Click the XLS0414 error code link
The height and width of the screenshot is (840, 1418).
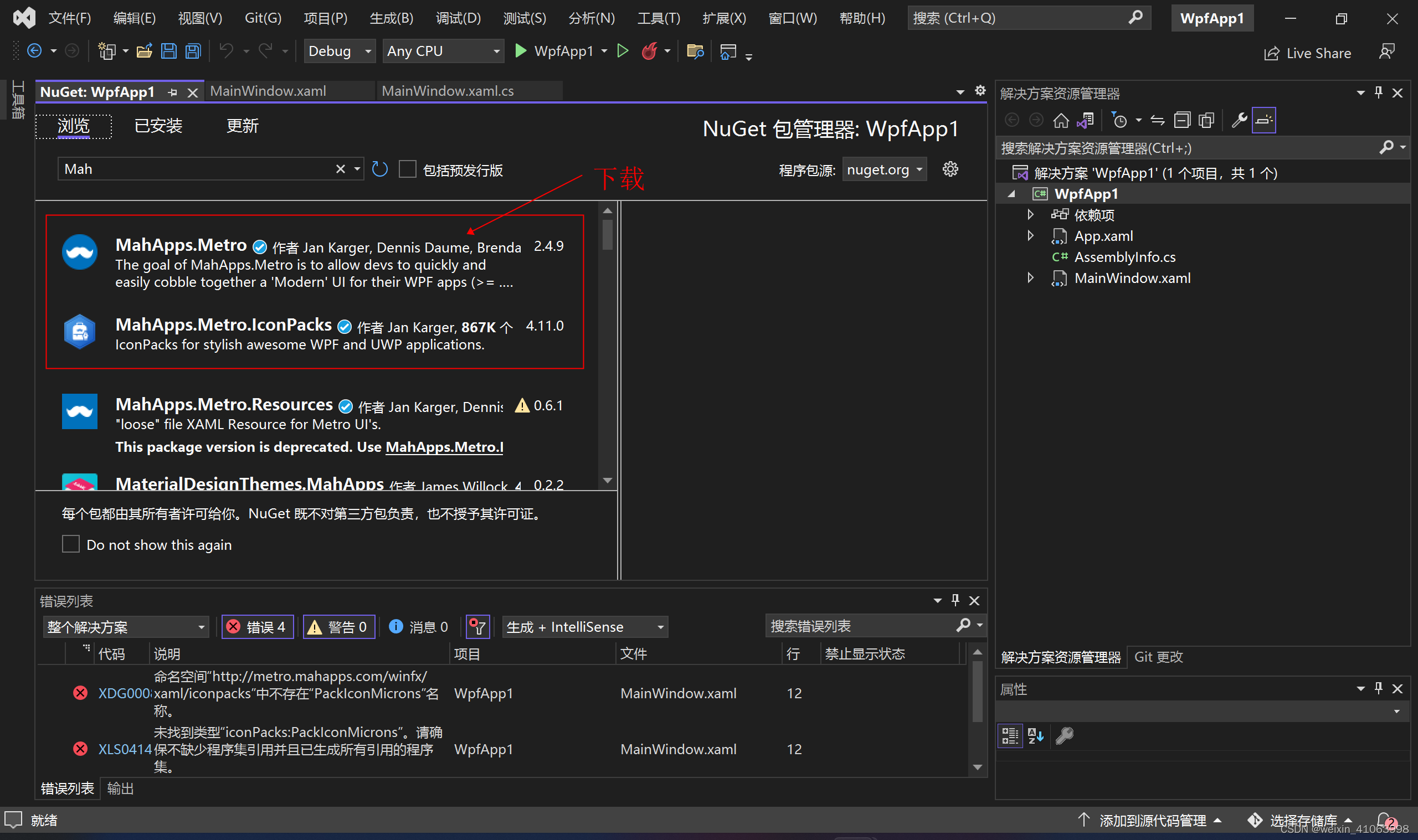tap(125, 748)
